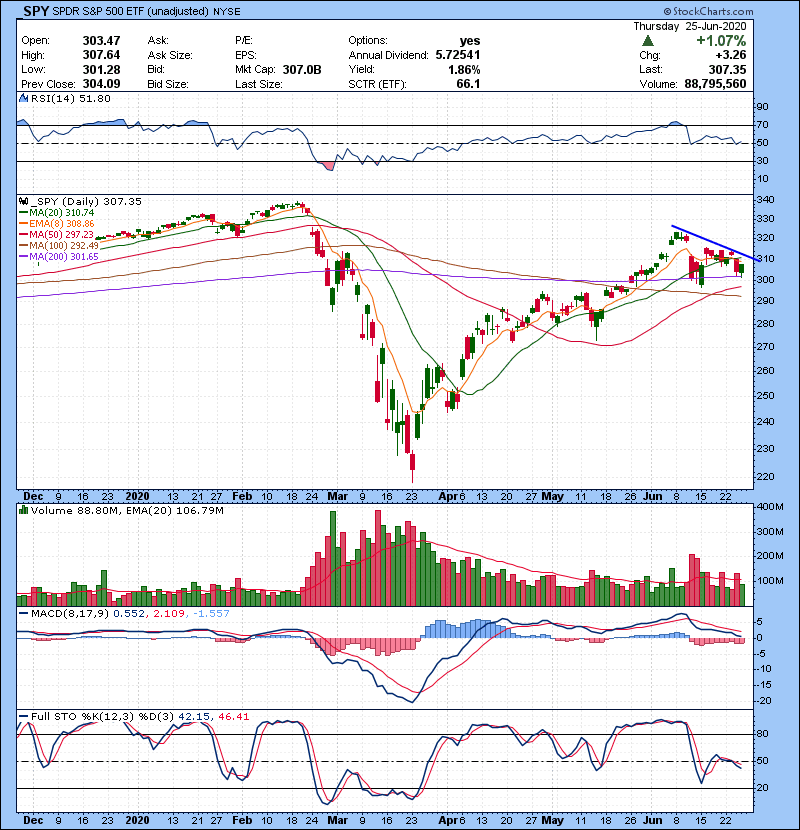The width and height of the screenshot is (800, 830).
Task: Click the Yield value 1.86%
Action: (x=464, y=69)
